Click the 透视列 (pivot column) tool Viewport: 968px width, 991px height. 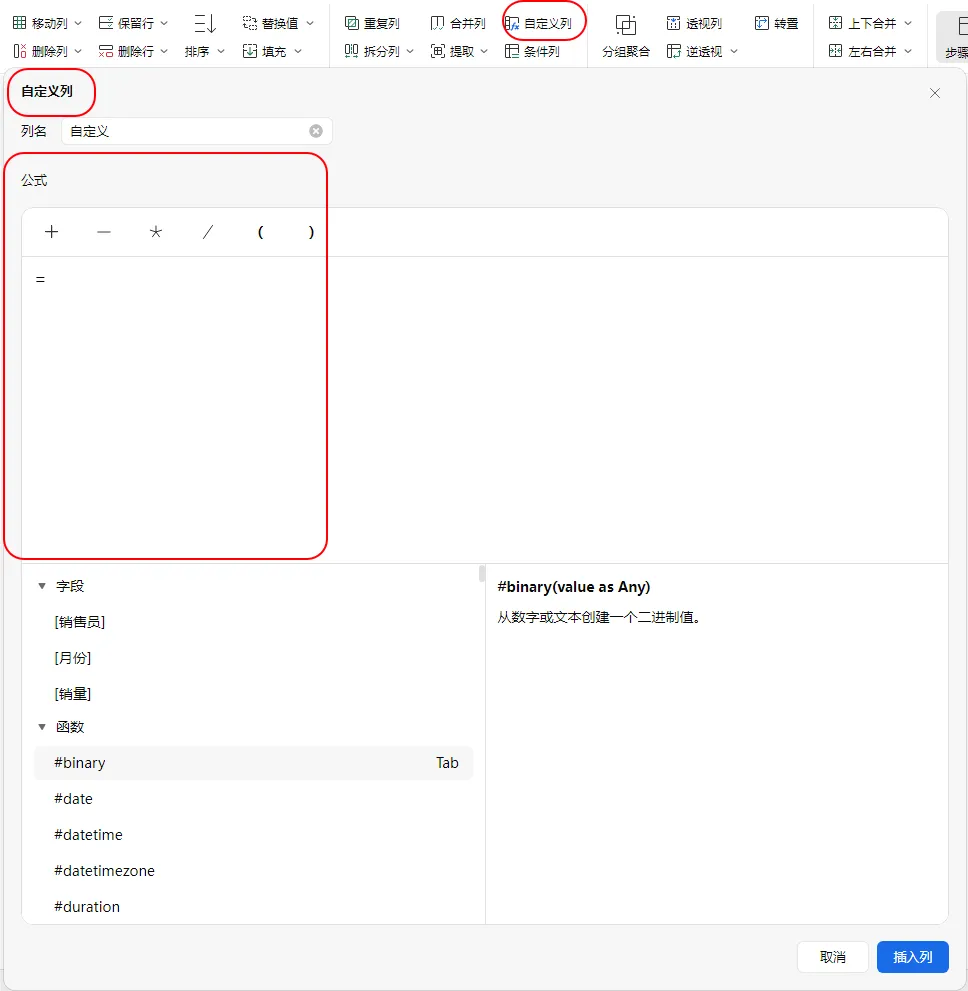coord(694,23)
